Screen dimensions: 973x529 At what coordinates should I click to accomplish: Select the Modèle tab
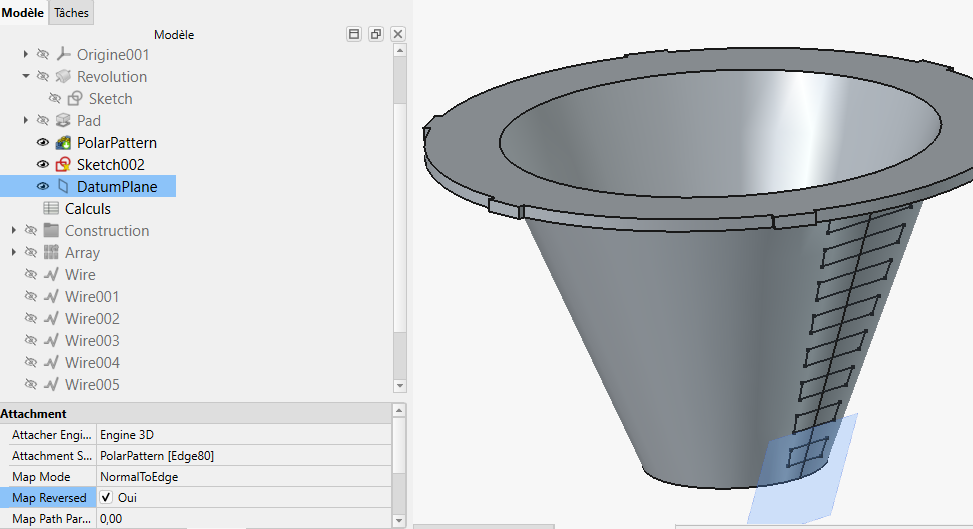23,13
